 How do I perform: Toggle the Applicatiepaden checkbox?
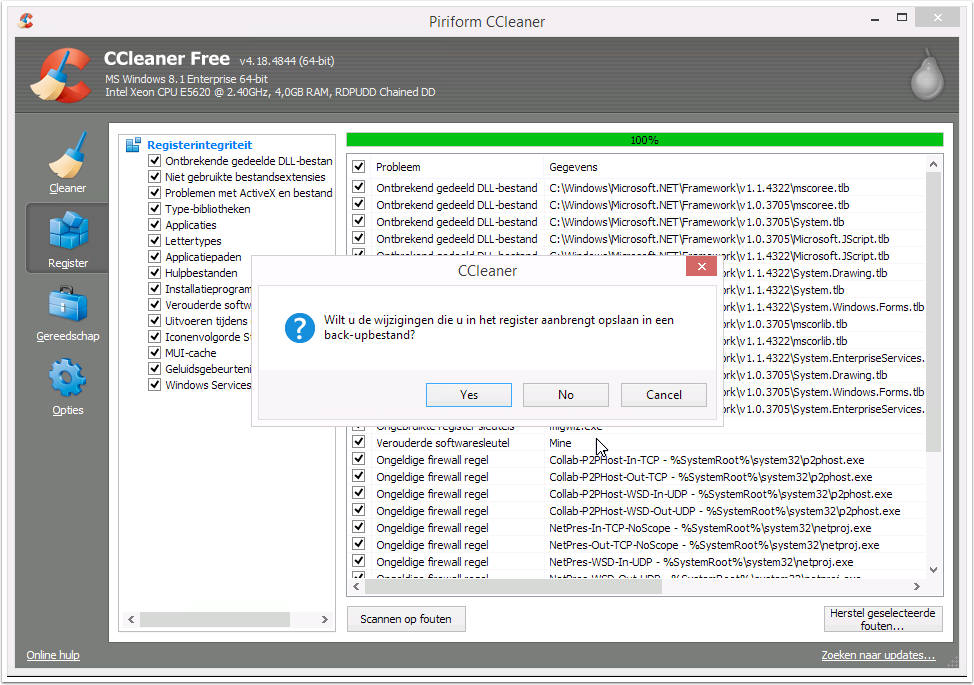coord(155,257)
